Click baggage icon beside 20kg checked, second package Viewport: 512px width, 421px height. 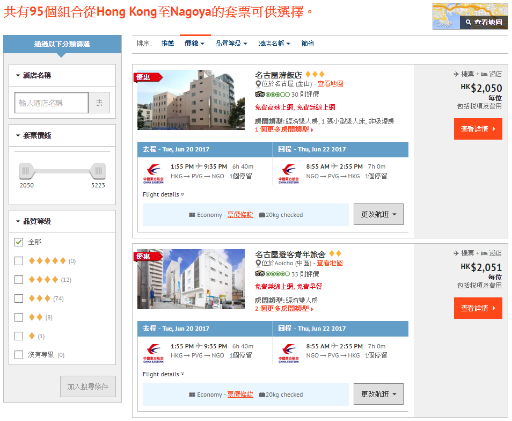tap(262, 395)
